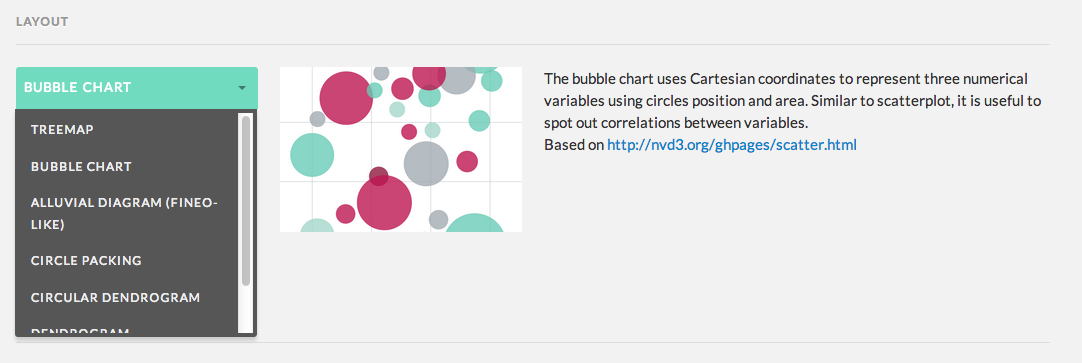Click the bubble chart preview thumbnail
Image resolution: width=1082 pixels, height=363 pixels.
tap(401, 149)
